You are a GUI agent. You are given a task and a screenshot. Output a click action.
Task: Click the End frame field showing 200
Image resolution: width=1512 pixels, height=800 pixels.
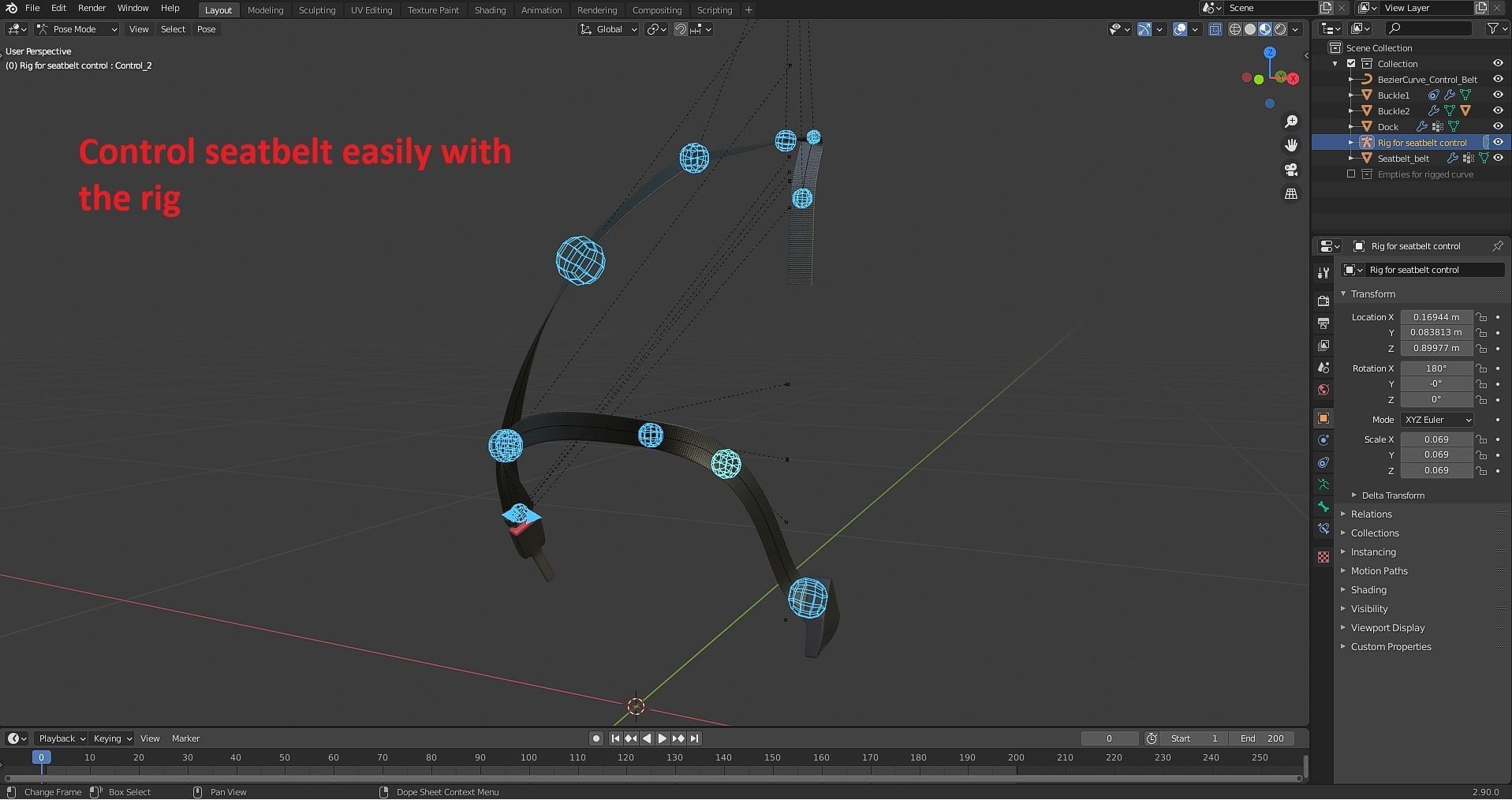[x=1261, y=738]
